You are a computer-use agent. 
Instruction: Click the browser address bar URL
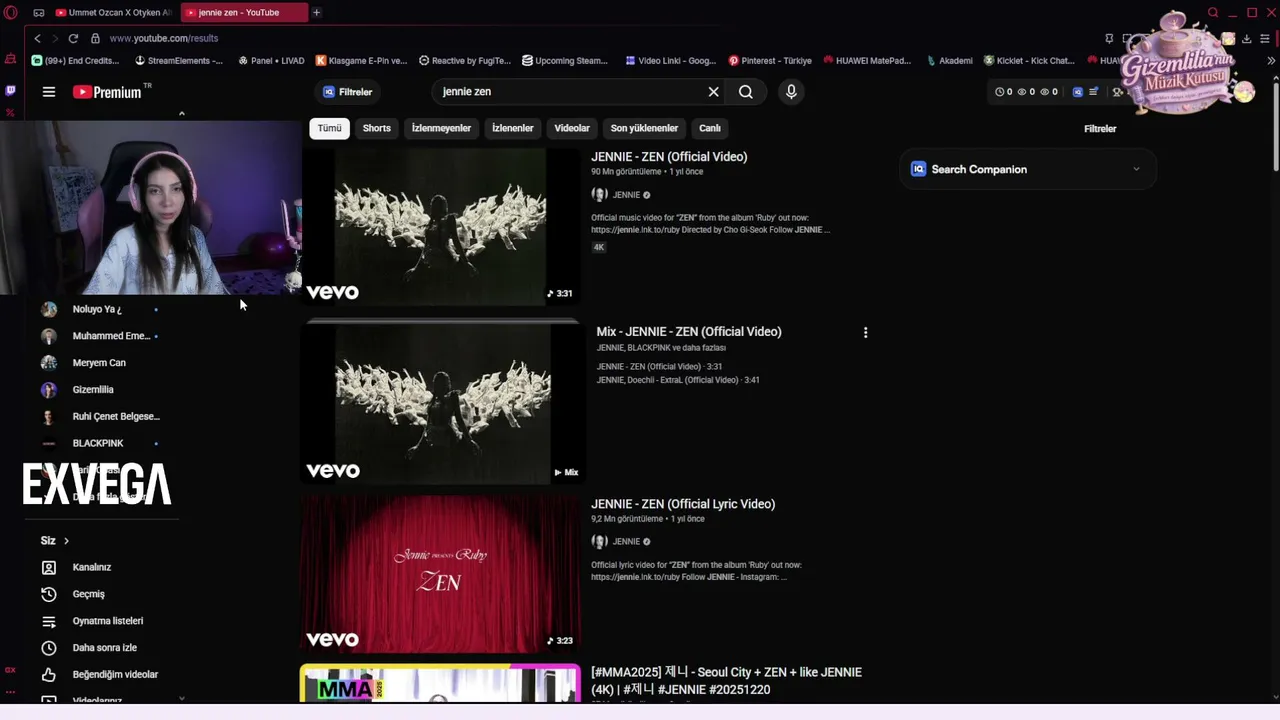164,38
